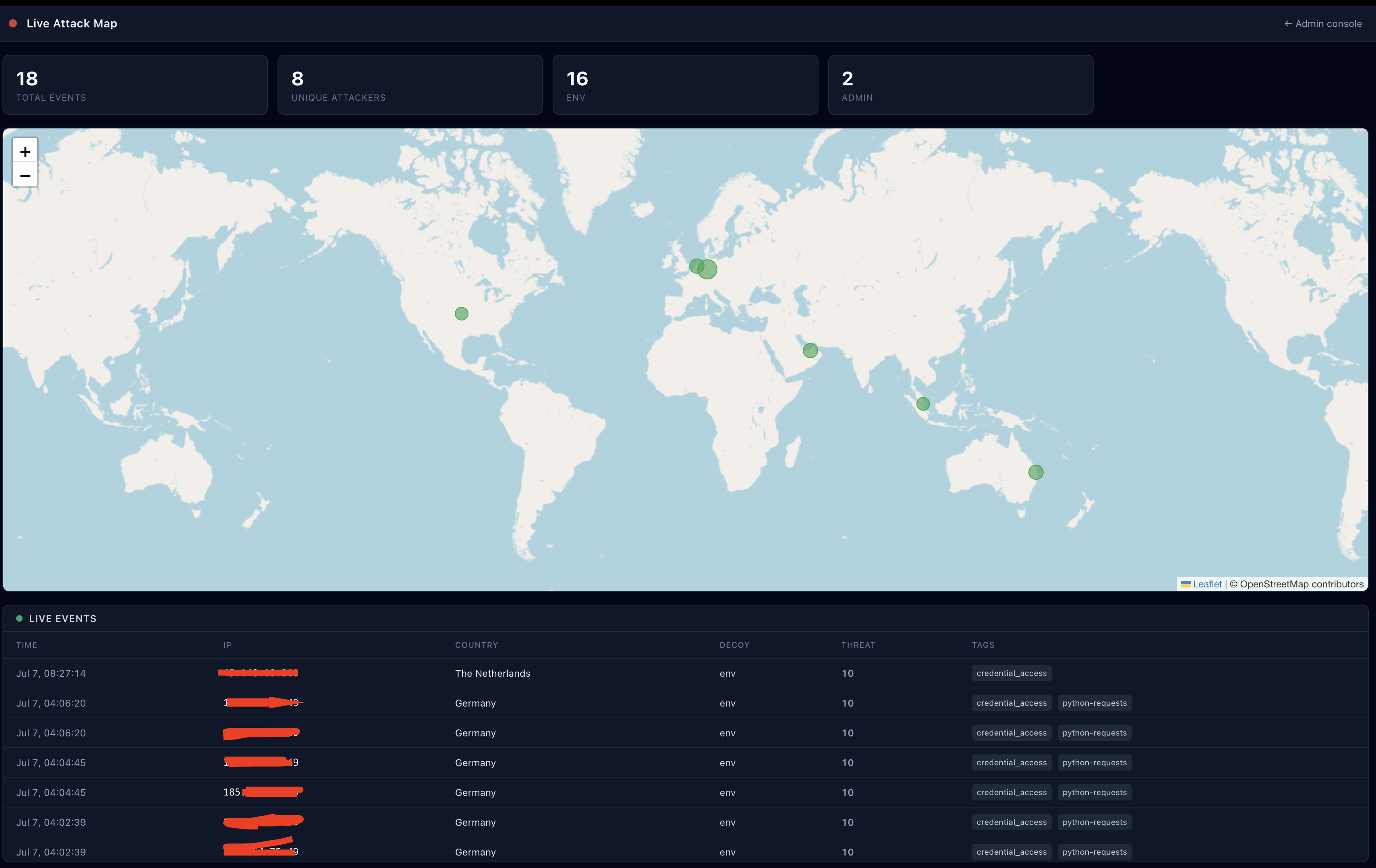Select the 16 ENV stat card
This screenshot has height=868, width=1376.
[685, 85]
